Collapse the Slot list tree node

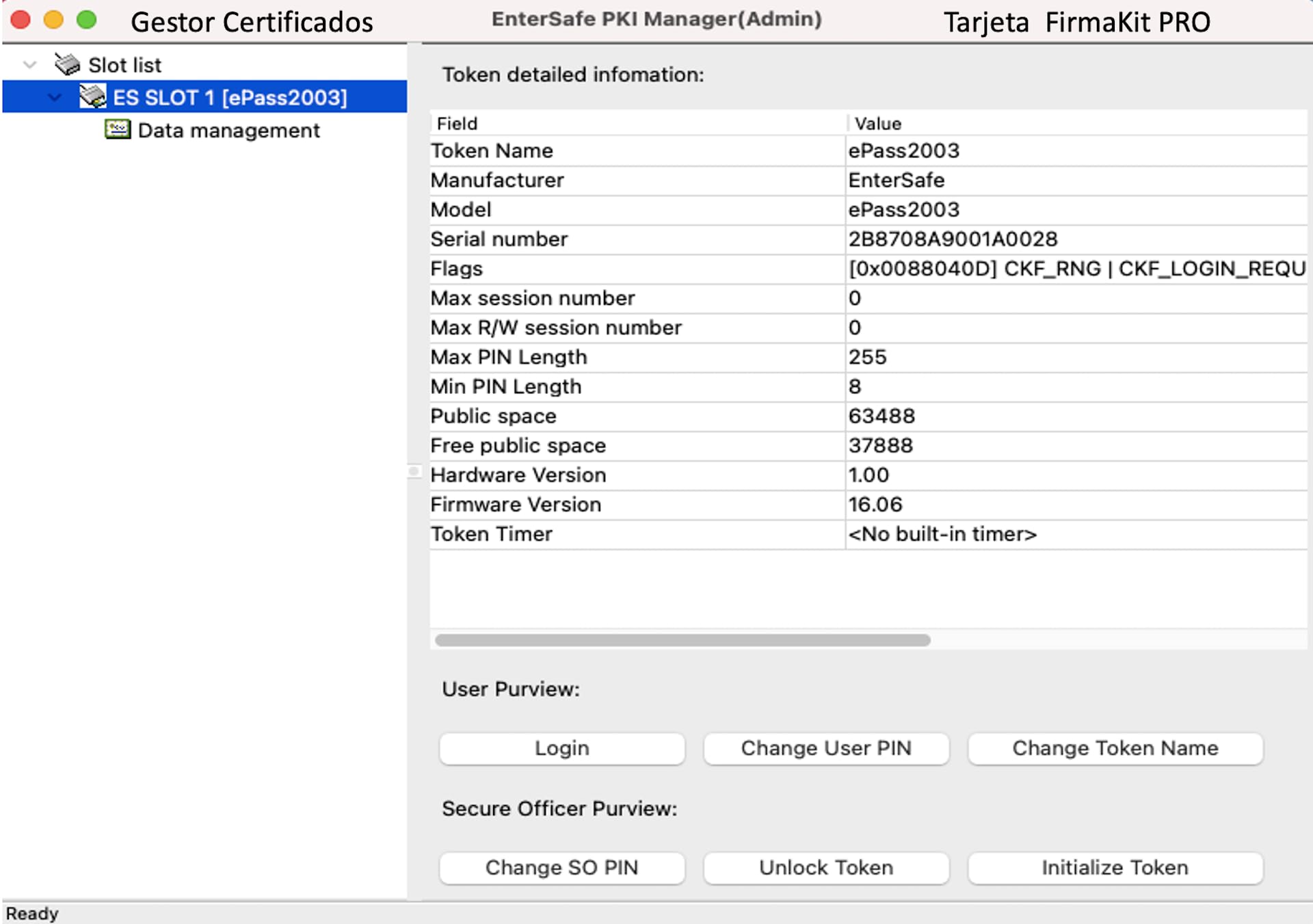29,65
